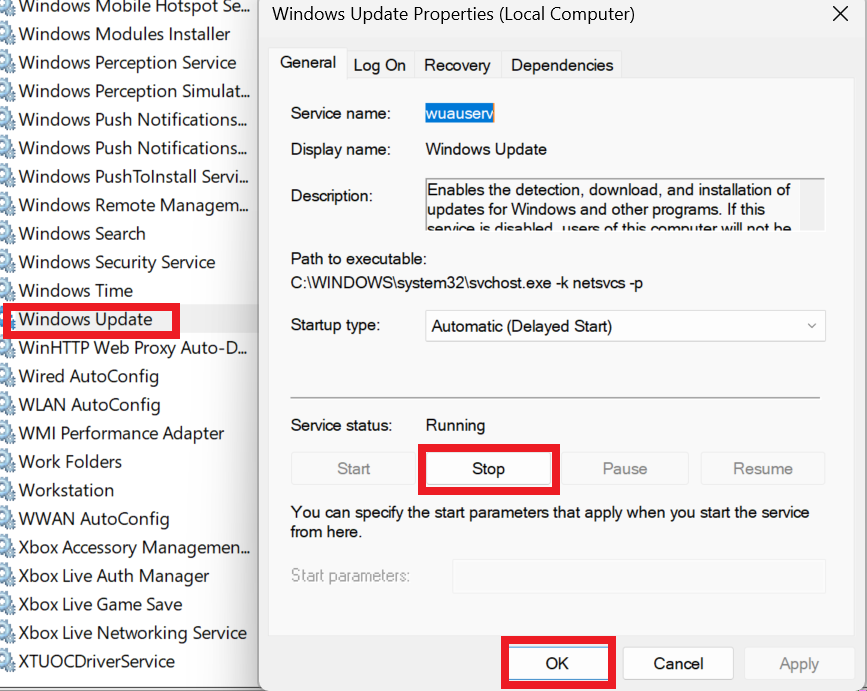867x691 pixels.
Task: Click gear icon beside Wired AutoConfig
Action: (x=7, y=376)
